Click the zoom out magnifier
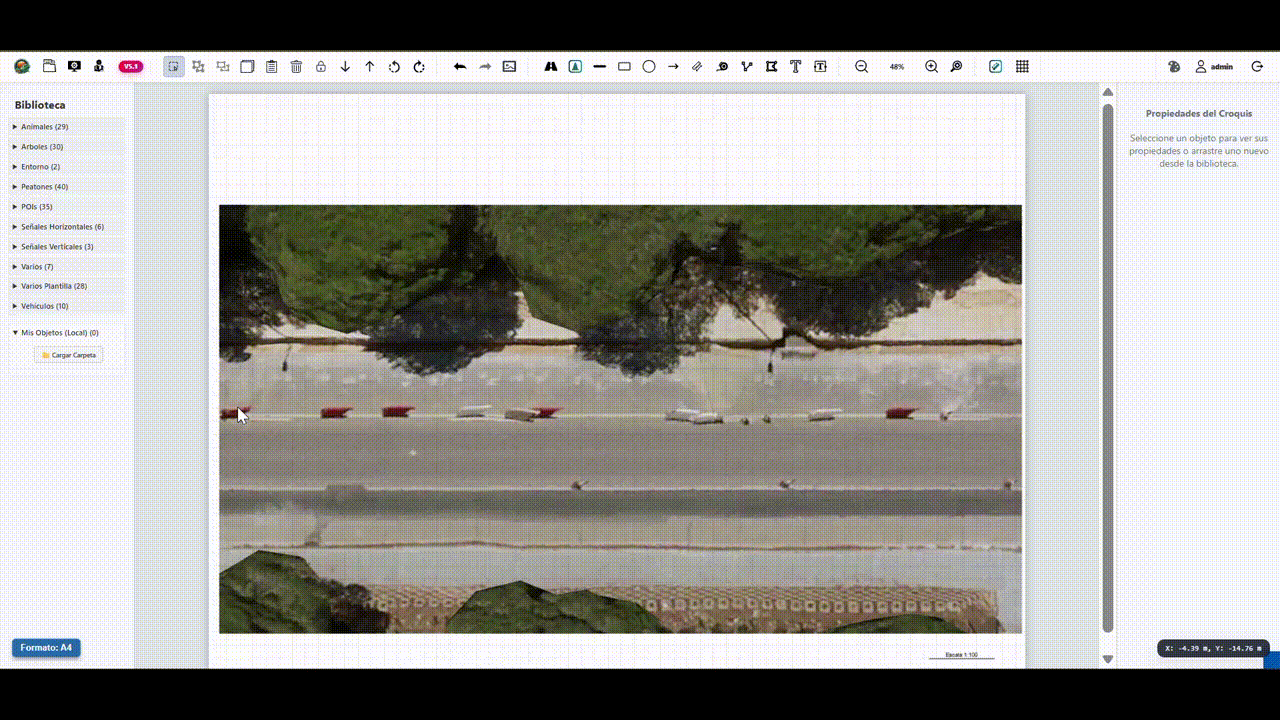The width and height of the screenshot is (1280, 720). click(x=861, y=67)
